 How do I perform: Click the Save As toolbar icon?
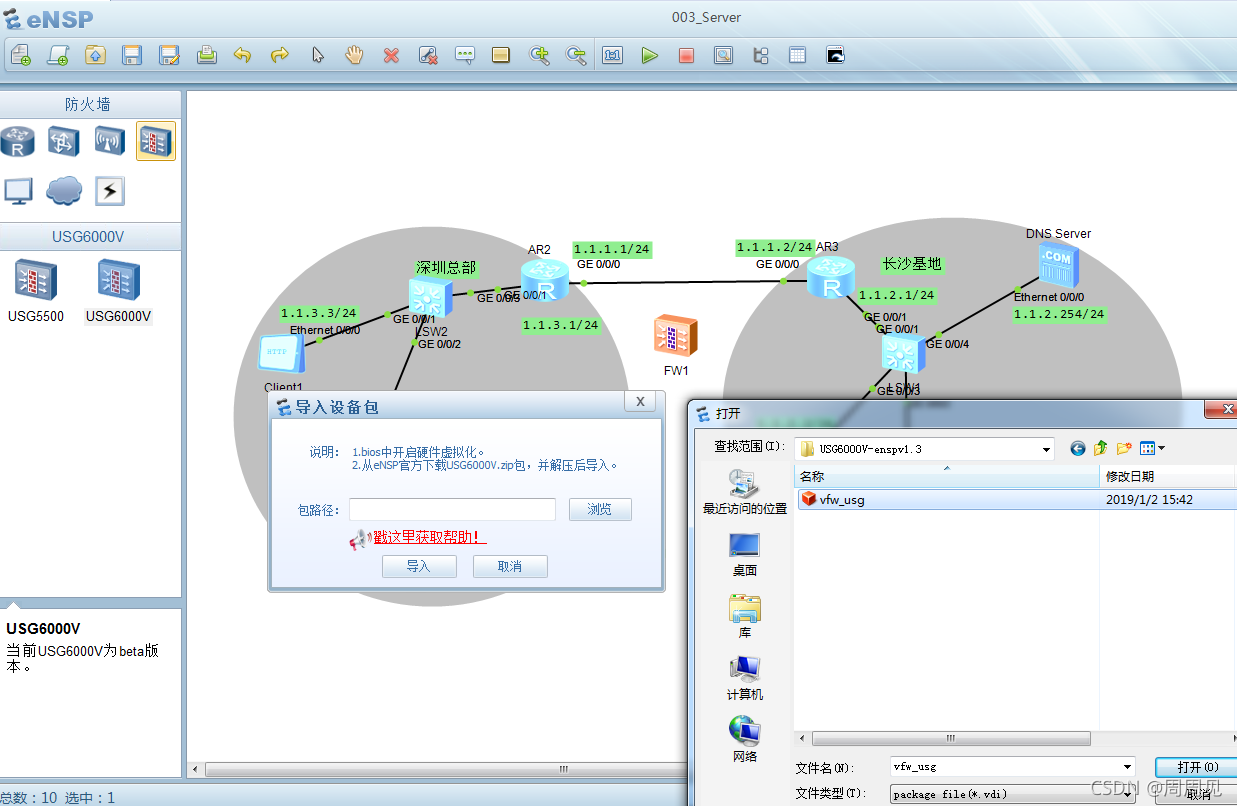(169, 56)
